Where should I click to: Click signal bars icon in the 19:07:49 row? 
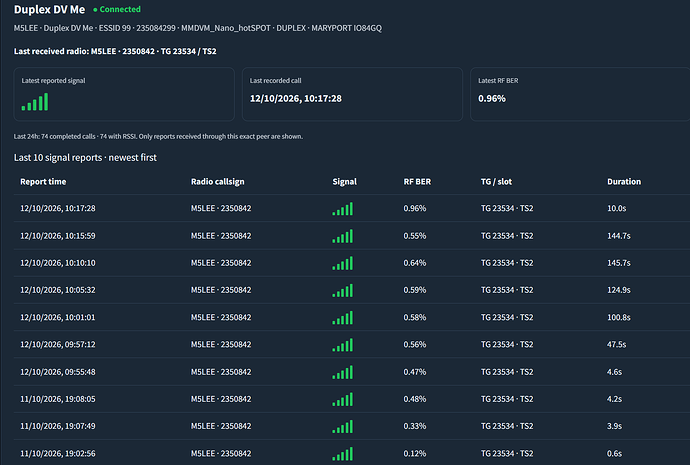[x=342, y=426]
